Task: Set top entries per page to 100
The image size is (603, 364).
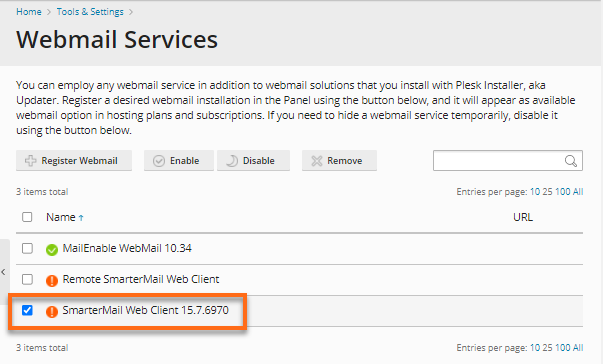Action: click(563, 191)
